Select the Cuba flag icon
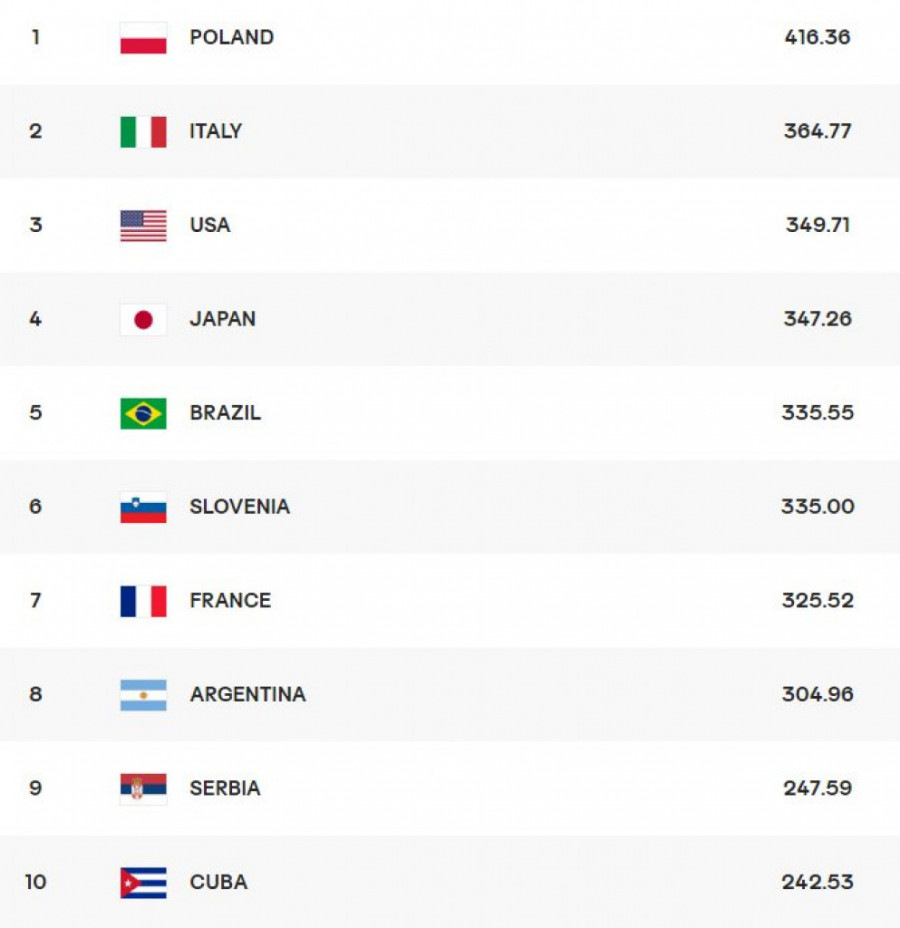The height and width of the screenshot is (928, 900). [x=143, y=883]
